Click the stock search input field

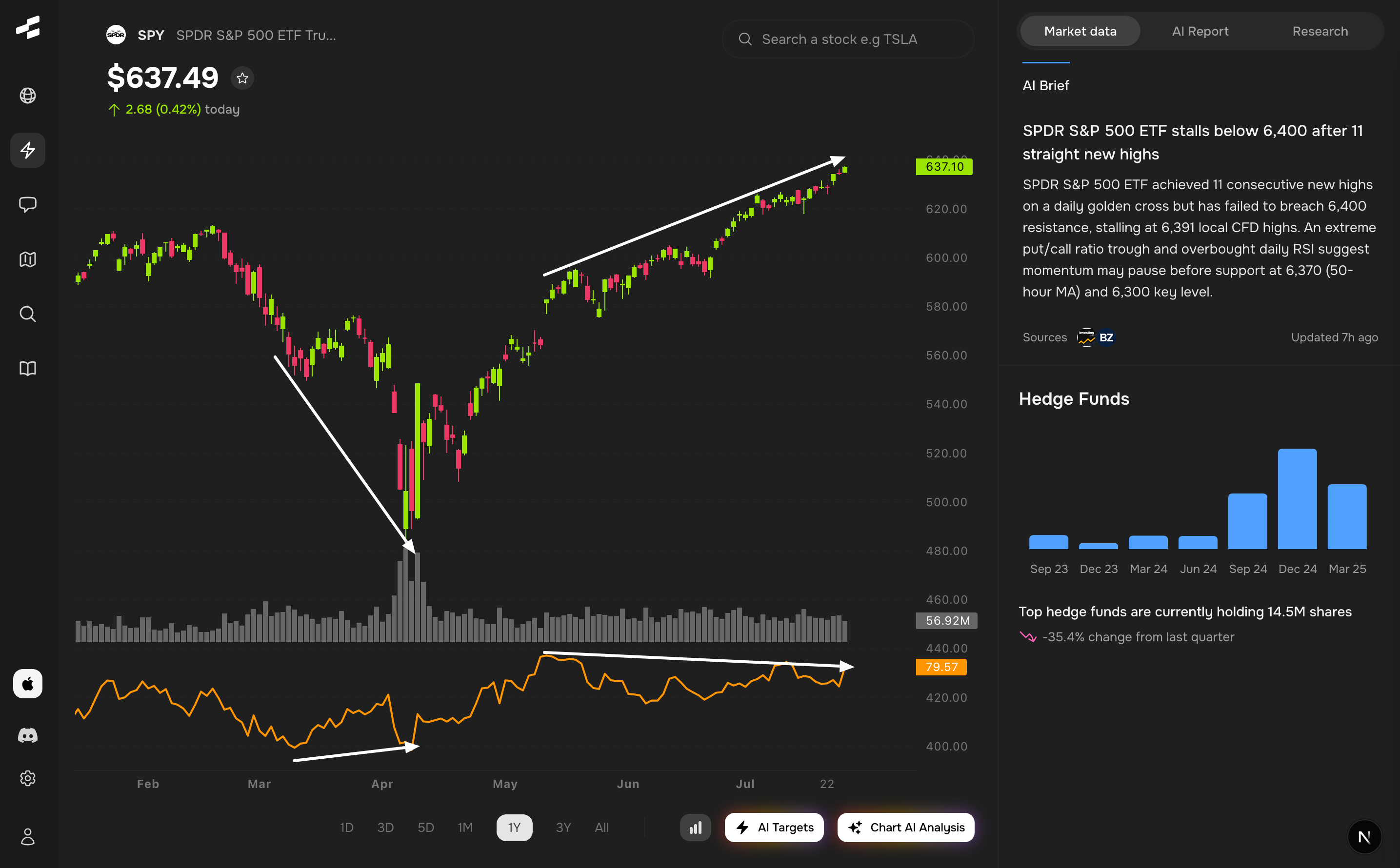click(x=848, y=39)
